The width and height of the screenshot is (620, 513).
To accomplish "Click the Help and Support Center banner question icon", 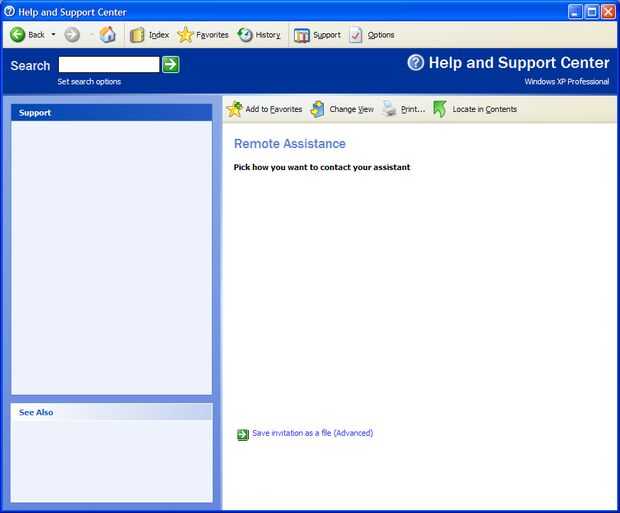I will click(416, 62).
